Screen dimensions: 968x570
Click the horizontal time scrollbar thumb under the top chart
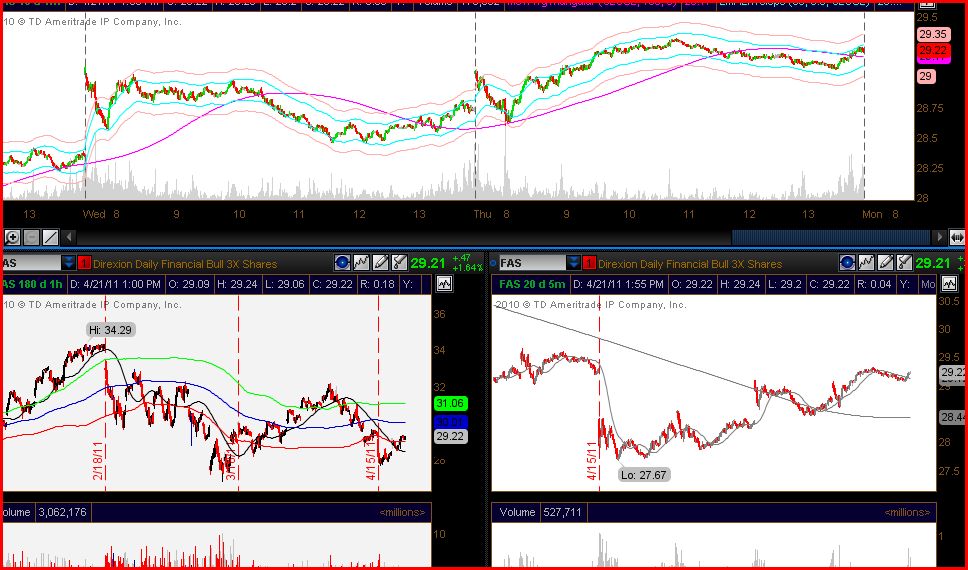[x=831, y=237]
